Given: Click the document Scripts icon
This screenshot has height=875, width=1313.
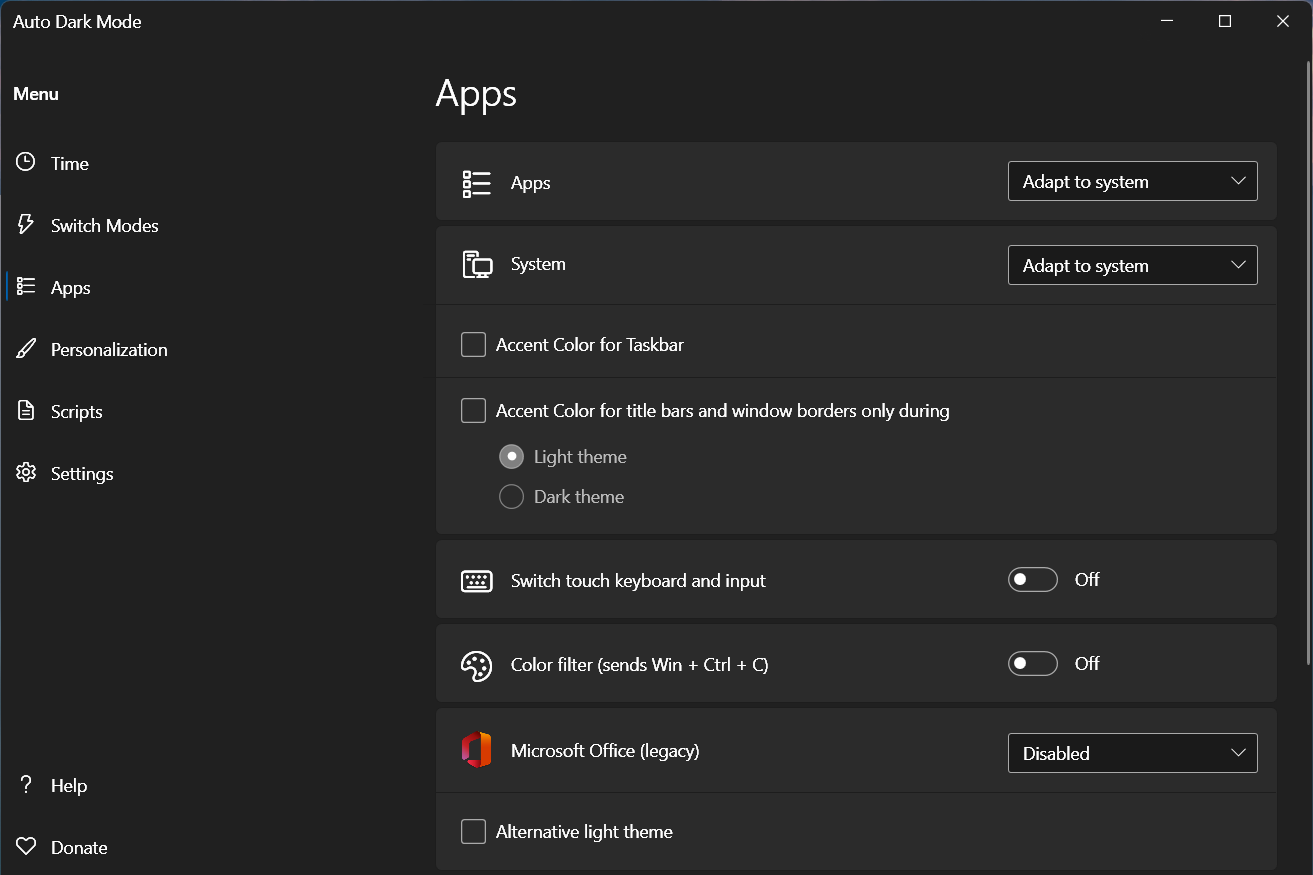Looking at the screenshot, I should (26, 410).
